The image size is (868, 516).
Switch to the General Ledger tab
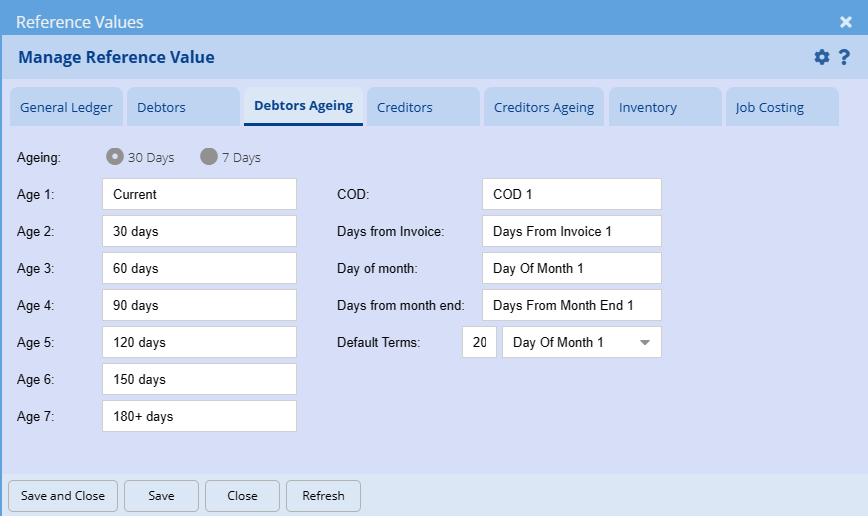pyautogui.click(x=66, y=107)
